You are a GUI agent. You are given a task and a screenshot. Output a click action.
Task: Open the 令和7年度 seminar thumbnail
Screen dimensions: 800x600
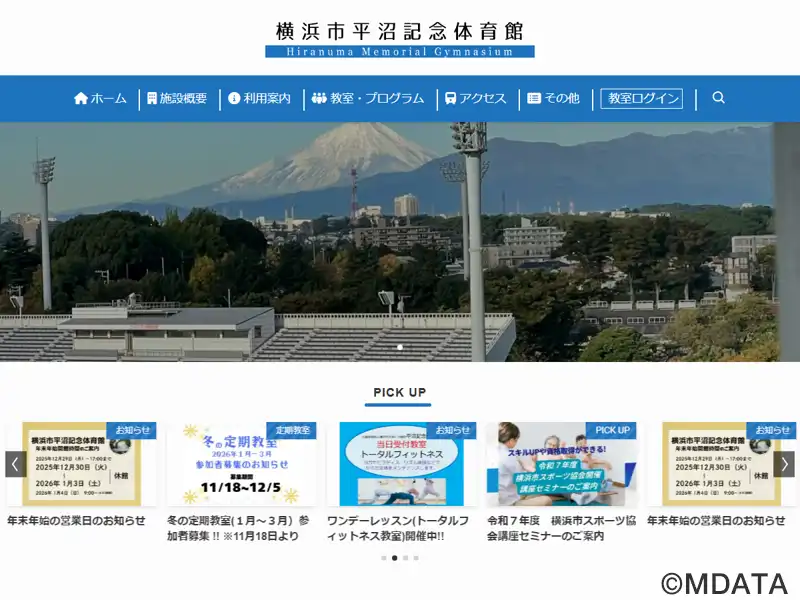pos(560,464)
